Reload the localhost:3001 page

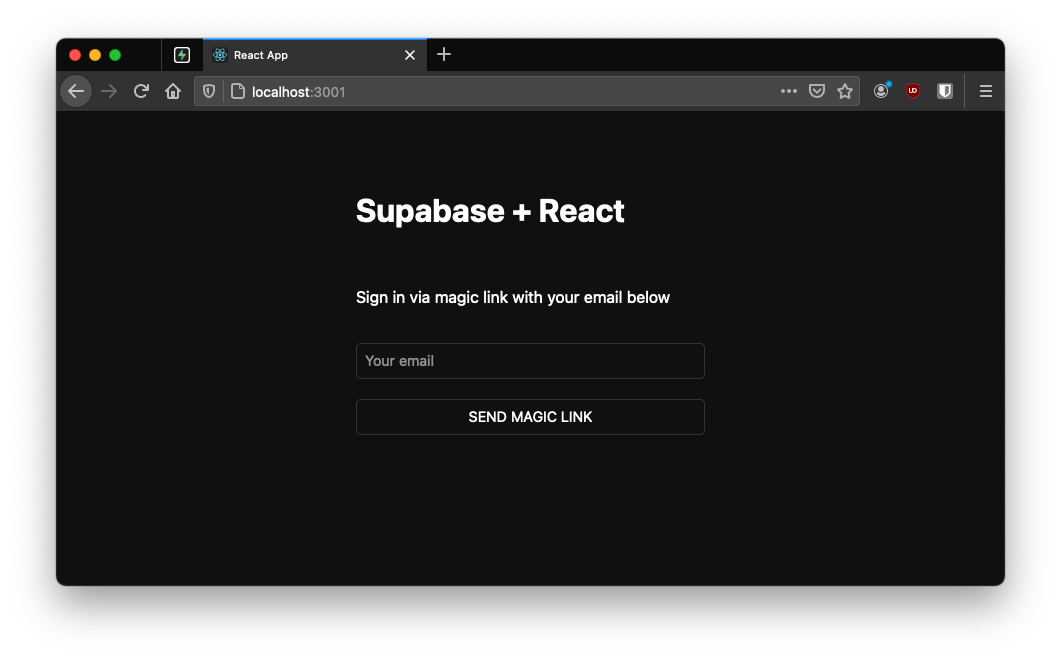tap(140, 90)
